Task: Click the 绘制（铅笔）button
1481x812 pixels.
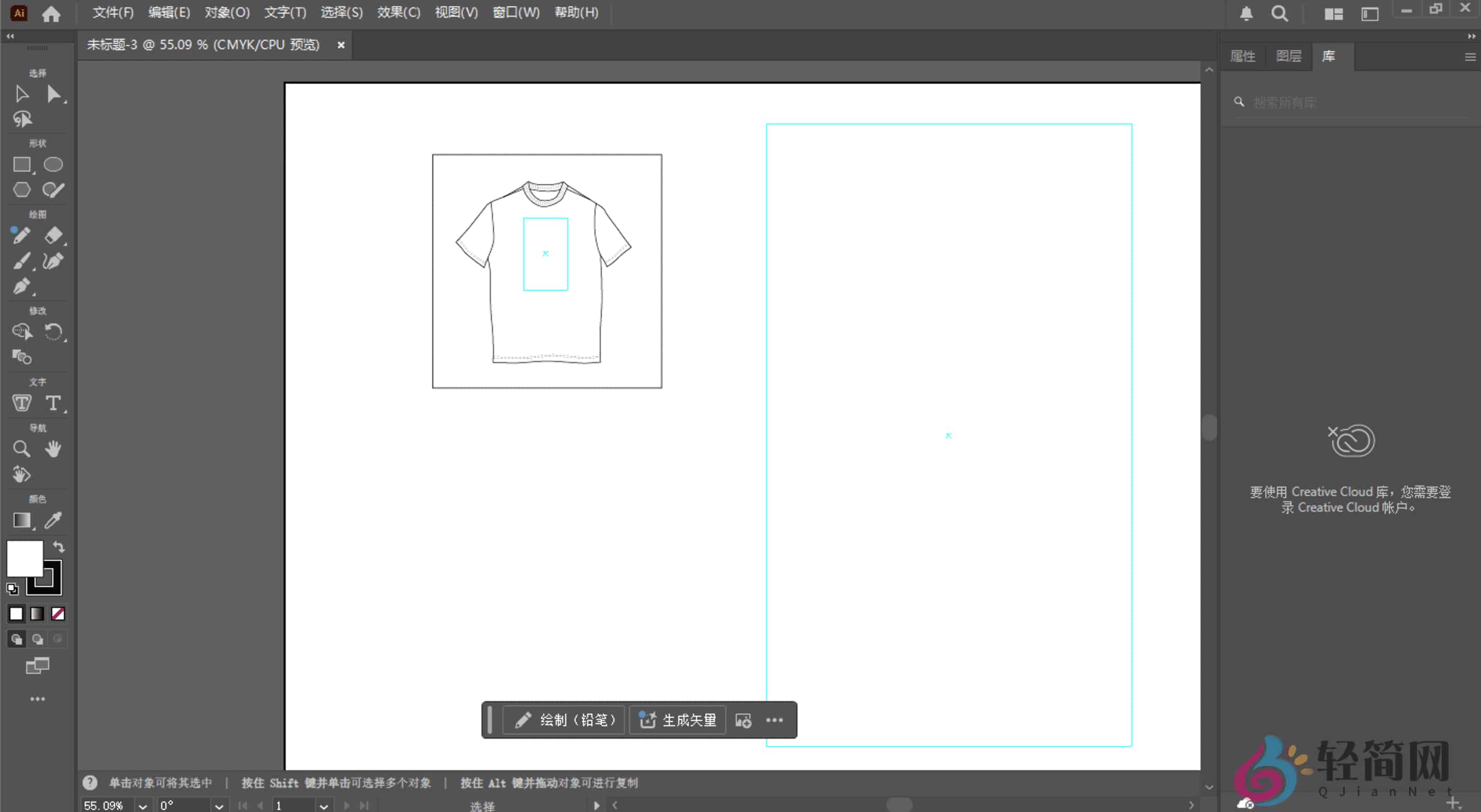Action: coord(565,720)
